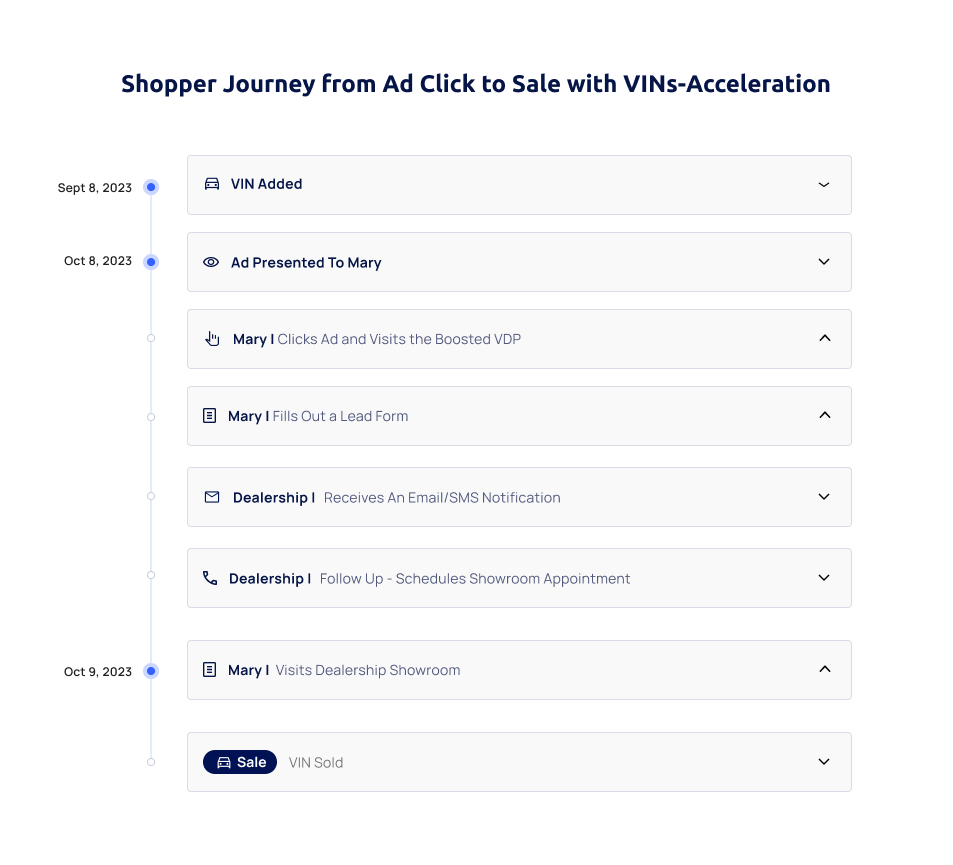953x865 pixels.
Task: Click the hand pointer icon in Clicks Ad row
Action: (212, 339)
